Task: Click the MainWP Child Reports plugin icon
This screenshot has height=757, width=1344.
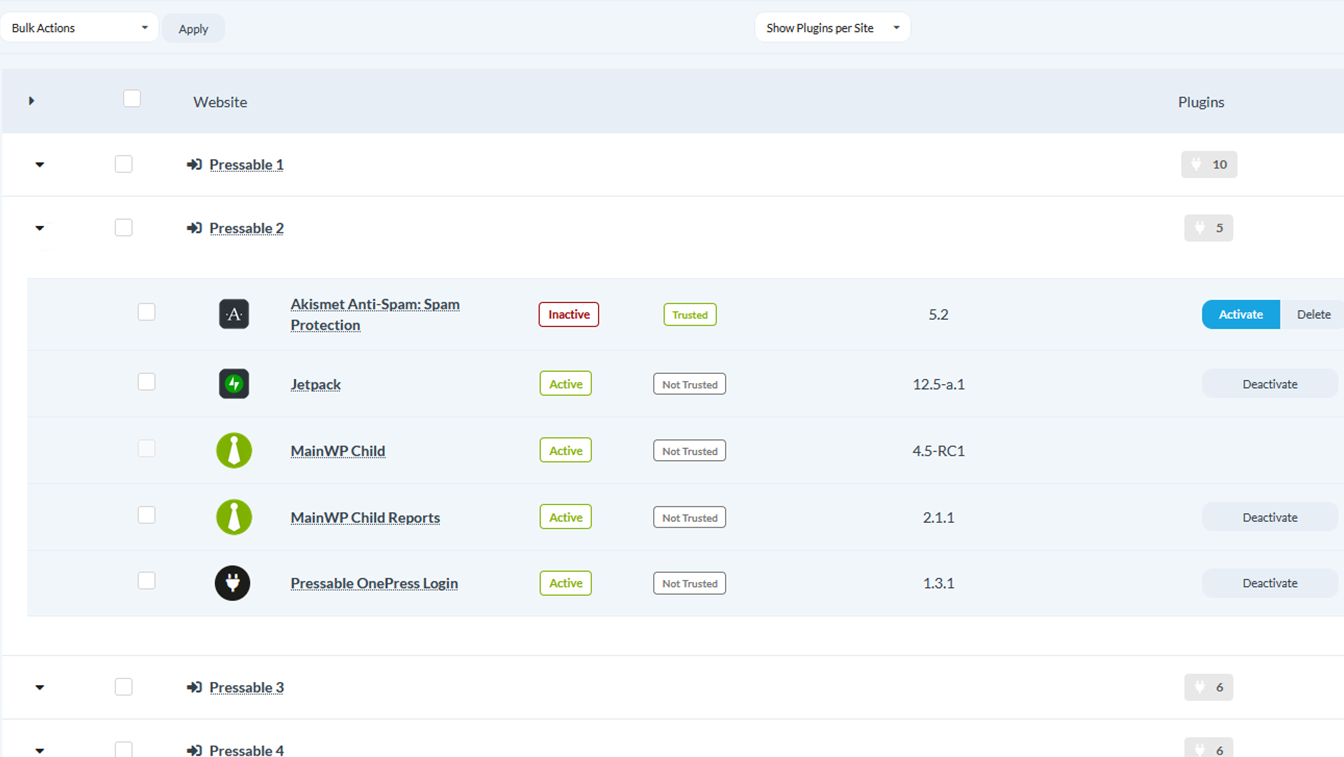Action: coord(234,517)
